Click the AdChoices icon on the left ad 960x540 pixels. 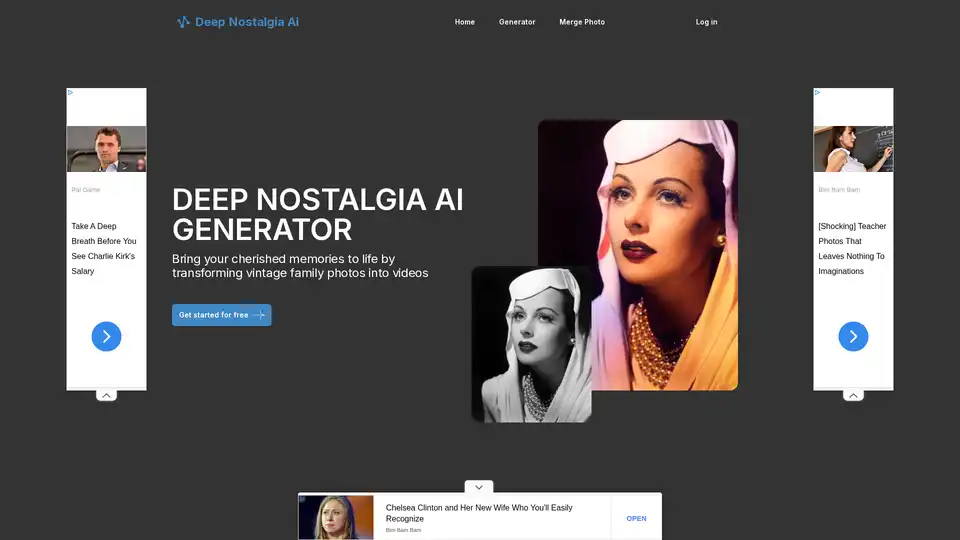(70, 92)
